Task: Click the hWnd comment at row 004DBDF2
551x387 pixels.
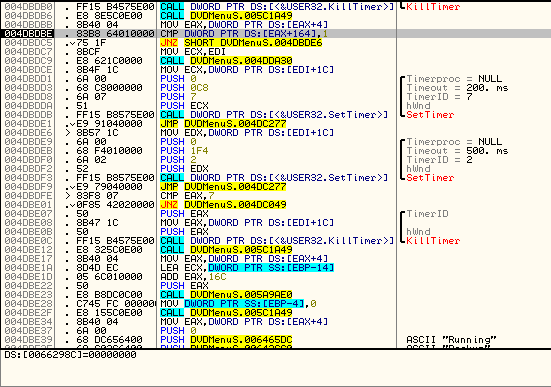Action: pyautogui.click(x=418, y=169)
